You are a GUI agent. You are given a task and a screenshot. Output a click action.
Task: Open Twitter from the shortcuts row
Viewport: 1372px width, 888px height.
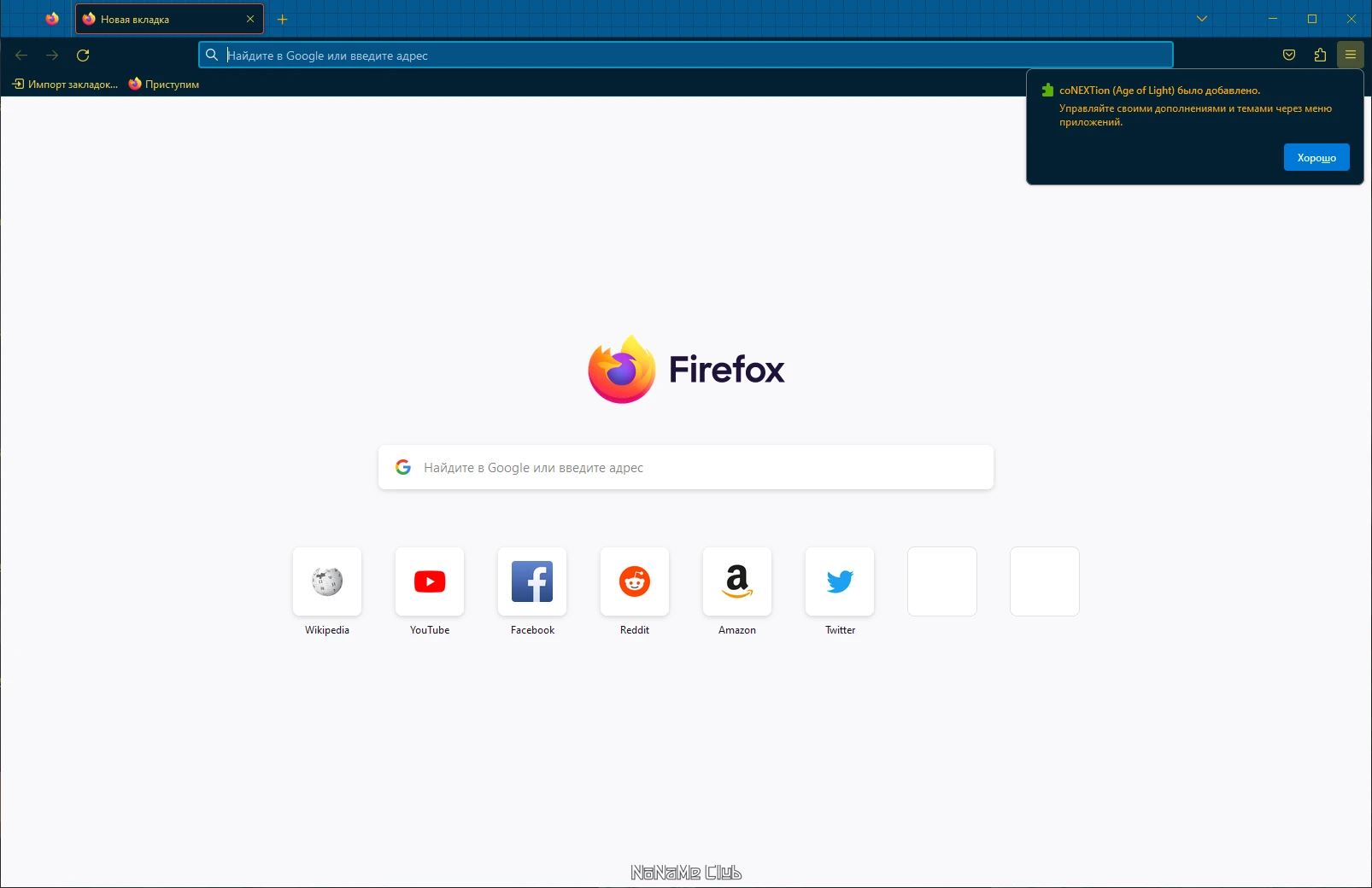click(x=839, y=581)
